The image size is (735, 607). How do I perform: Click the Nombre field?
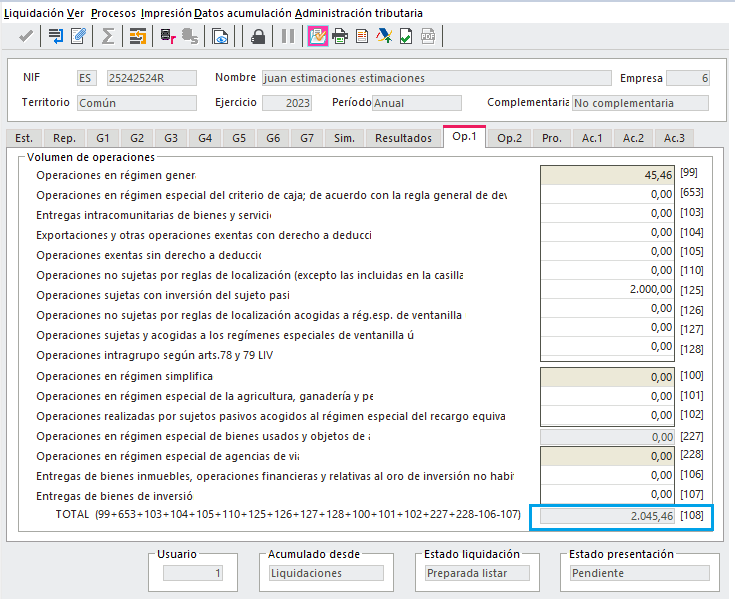point(435,78)
